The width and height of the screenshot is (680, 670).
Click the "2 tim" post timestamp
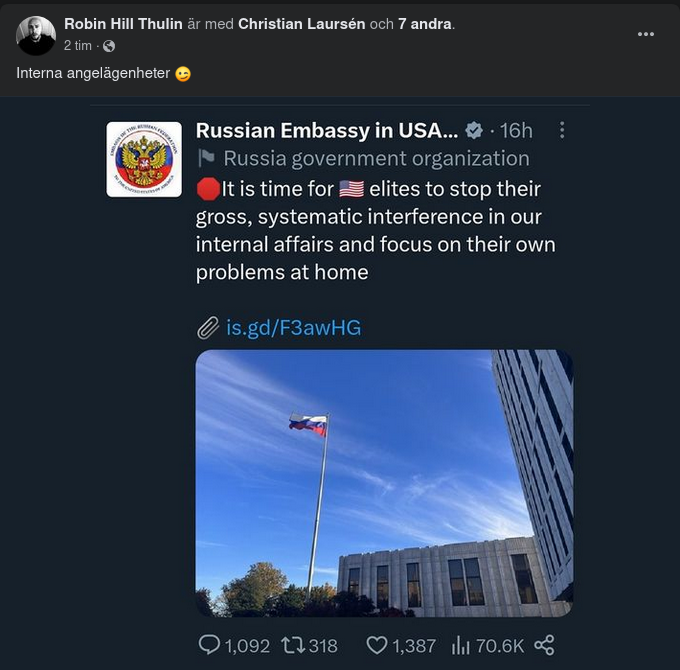[78, 46]
